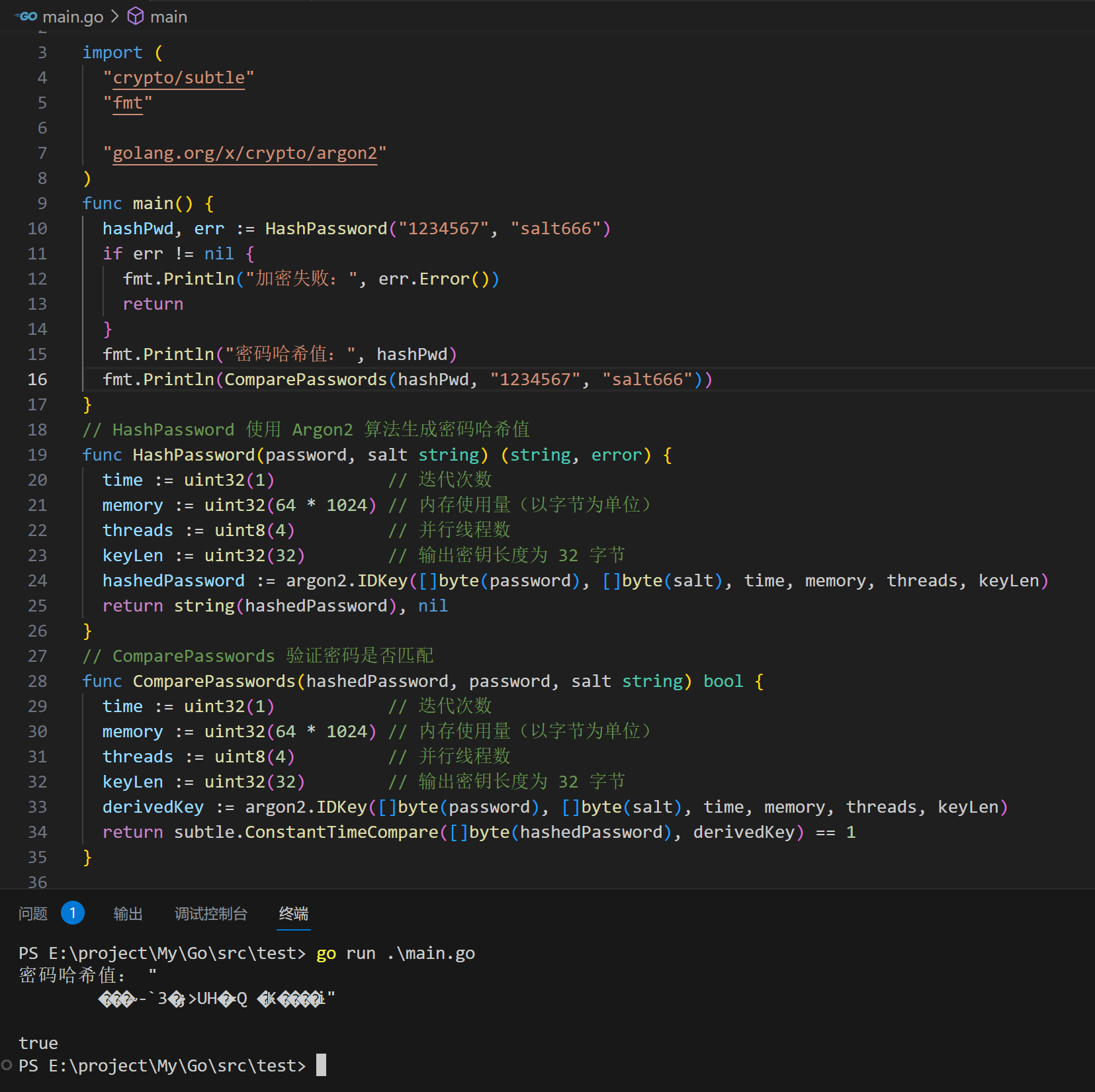Click return string(hashedPassword) line
1095x1092 pixels.
pyautogui.click(x=275, y=606)
